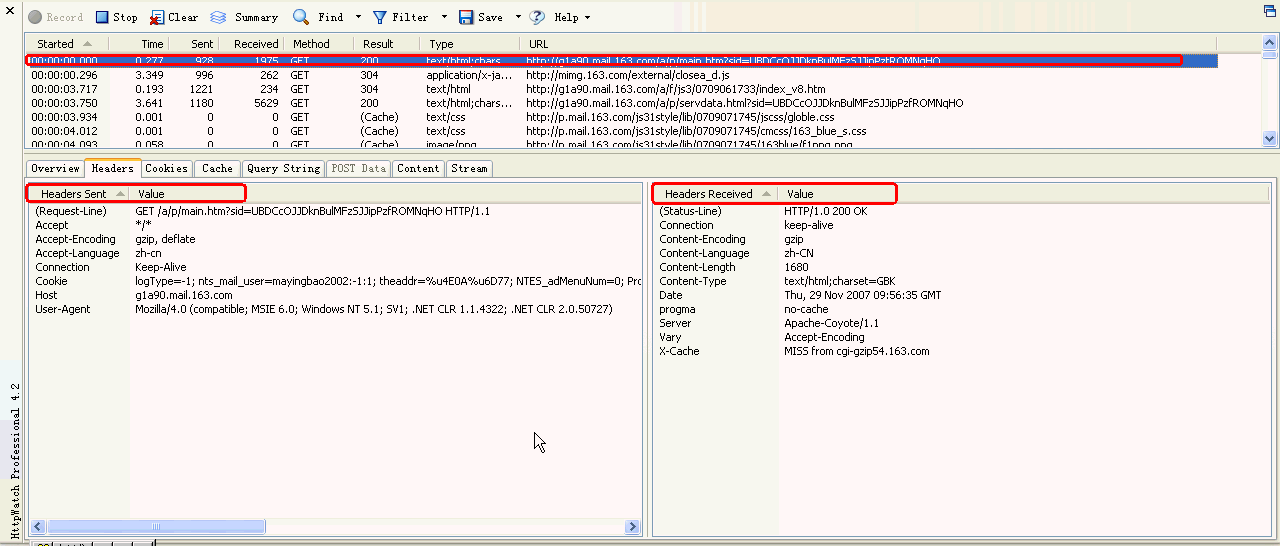Viewport: 1280px width, 546px height.
Task: Expand the Find dropdown arrow
Action: pyautogui.click(x=356, y=17)
